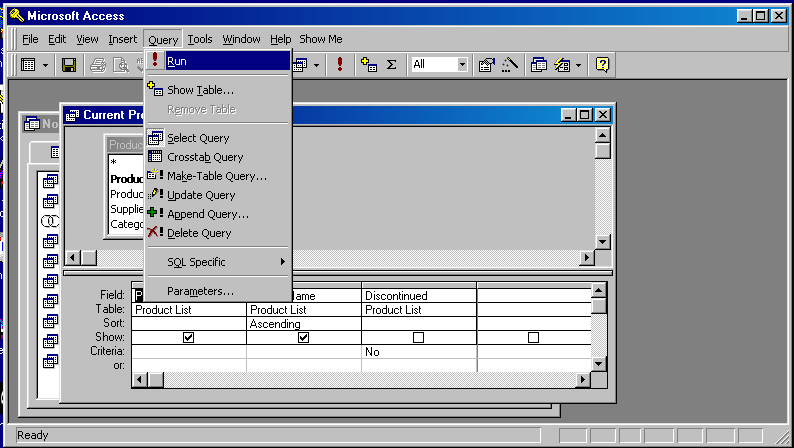This screenshot has height=448, width=794.
Task: Click the query window title bar icon
Action: pyautogui.click(x=72, y=115)
